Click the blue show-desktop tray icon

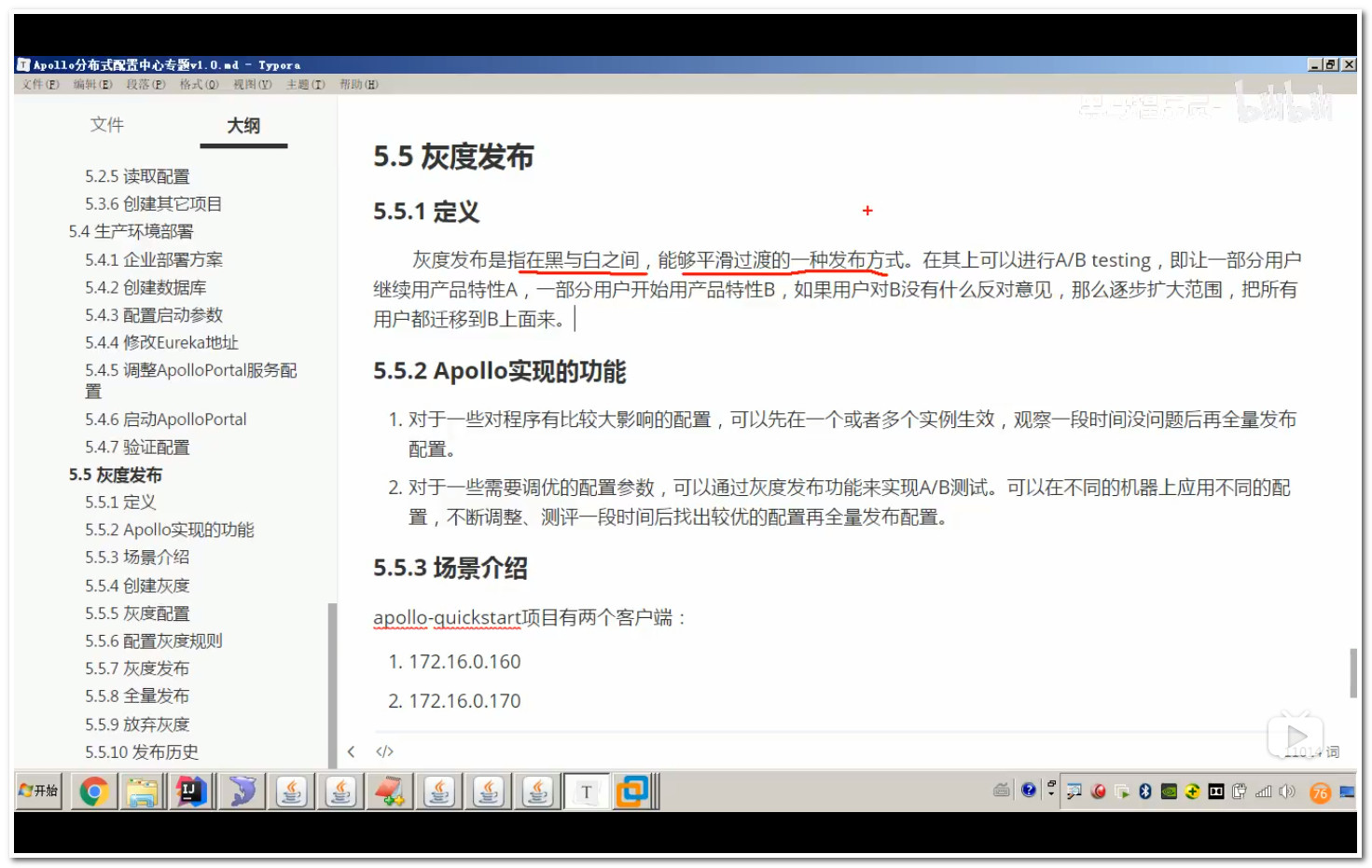click(x=1347, y=792)
